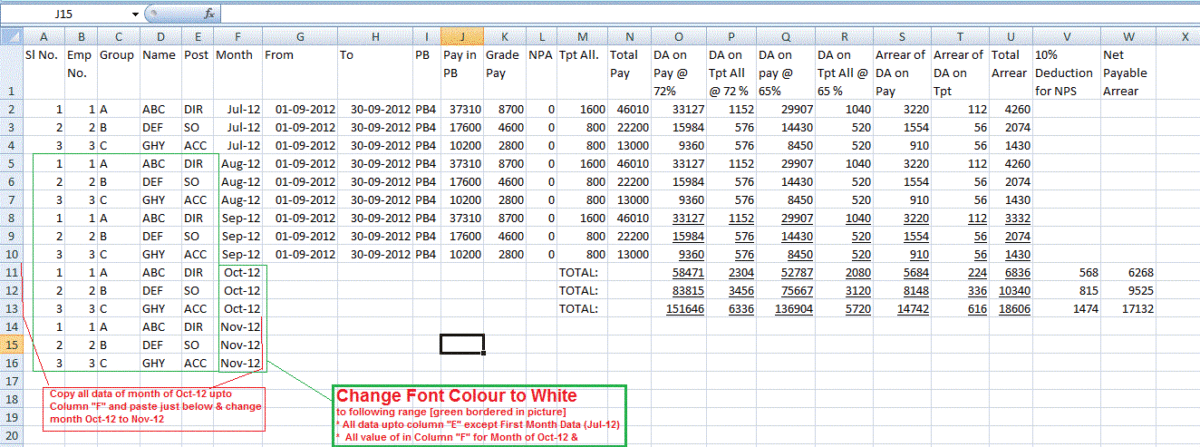
Task: Select column W header
Action: (x=1129, y=37)
